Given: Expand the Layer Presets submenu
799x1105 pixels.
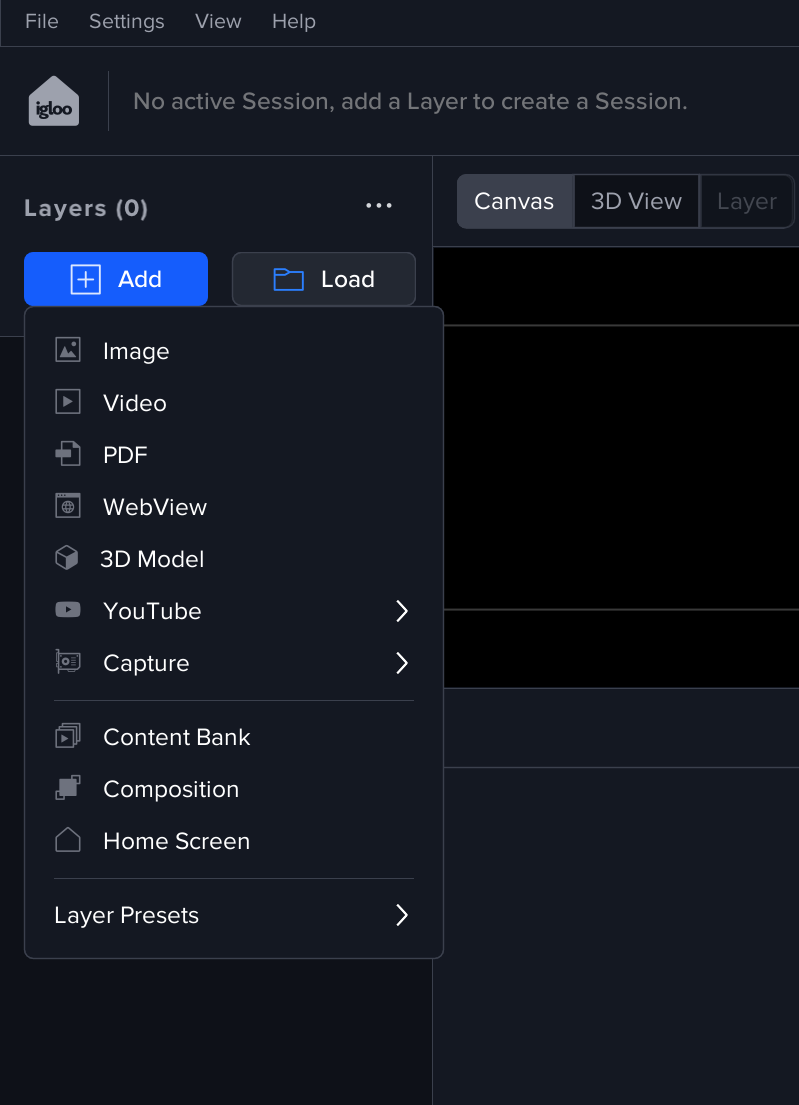Looking at the screenshot, I should click(x=402, y=915).
